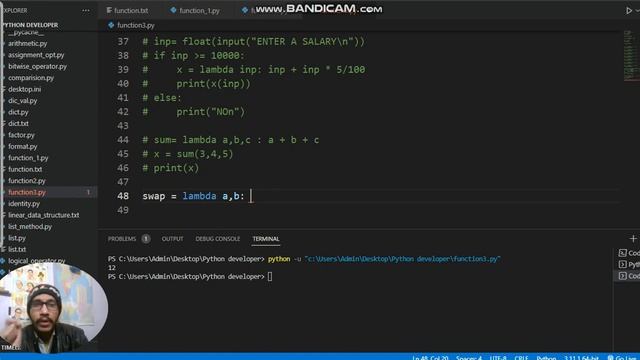Viewport: 640px width, 360px height.
Task: Switch to function_1.py editor tab
Action: tap(195, 11)
